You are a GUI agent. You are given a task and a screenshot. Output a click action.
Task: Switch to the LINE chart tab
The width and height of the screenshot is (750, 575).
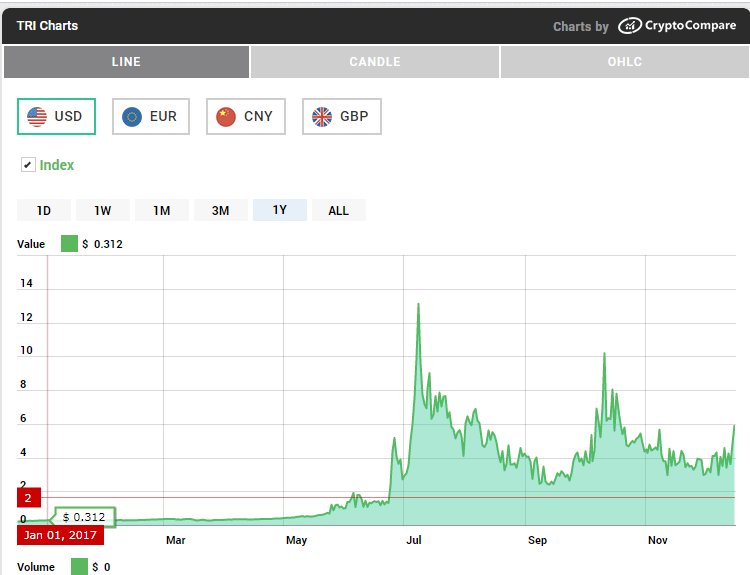(126, 62)
